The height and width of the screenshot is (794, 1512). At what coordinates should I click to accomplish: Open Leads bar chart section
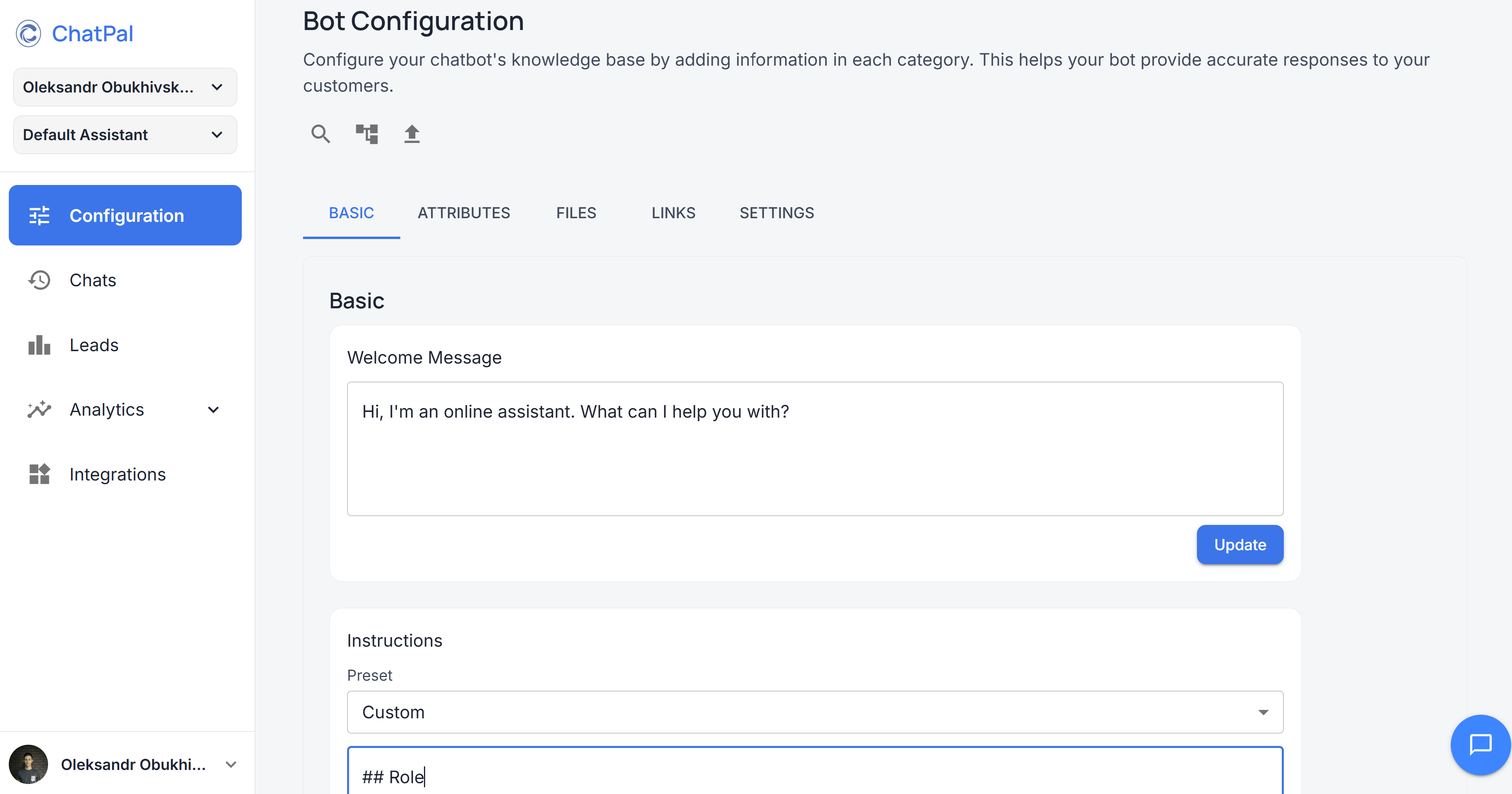pos(94,345)
